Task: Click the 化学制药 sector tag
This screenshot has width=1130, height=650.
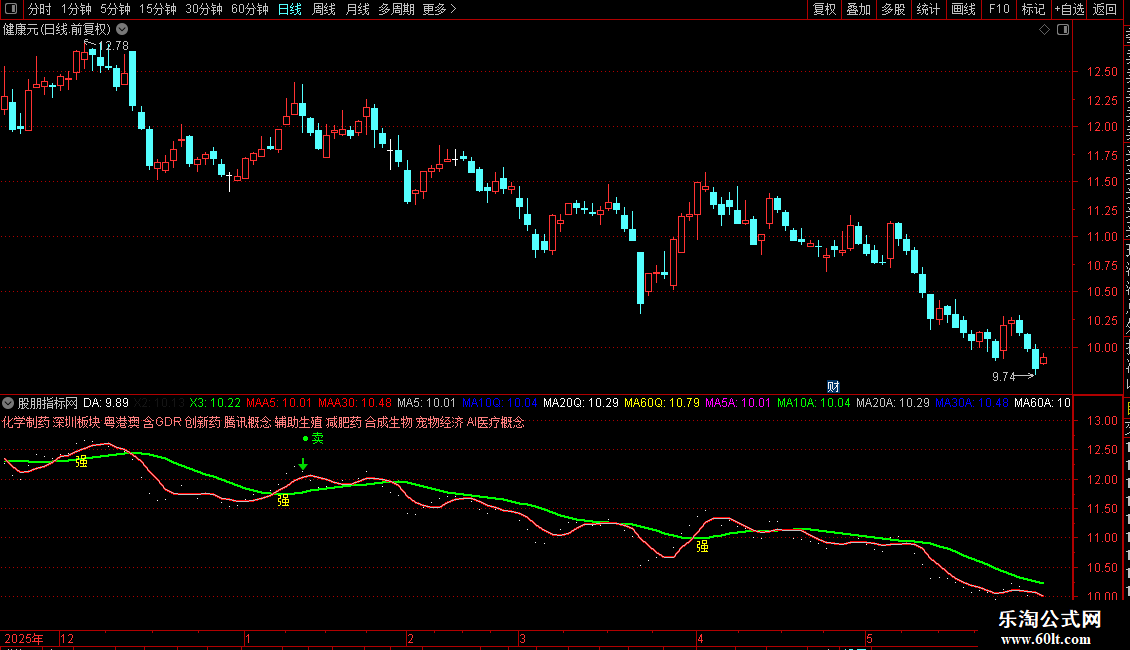Action: (26, 422)
